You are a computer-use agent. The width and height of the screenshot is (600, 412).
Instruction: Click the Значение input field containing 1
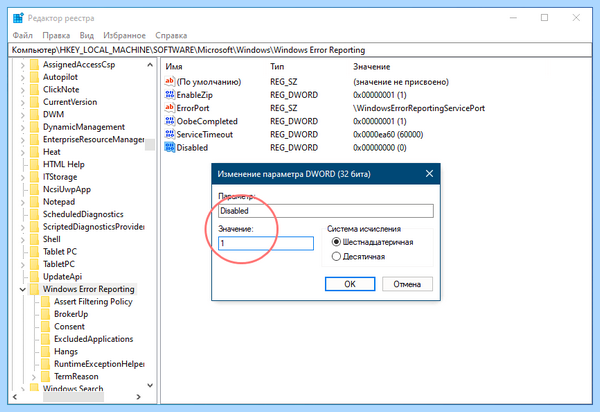[x=266, y=243]
